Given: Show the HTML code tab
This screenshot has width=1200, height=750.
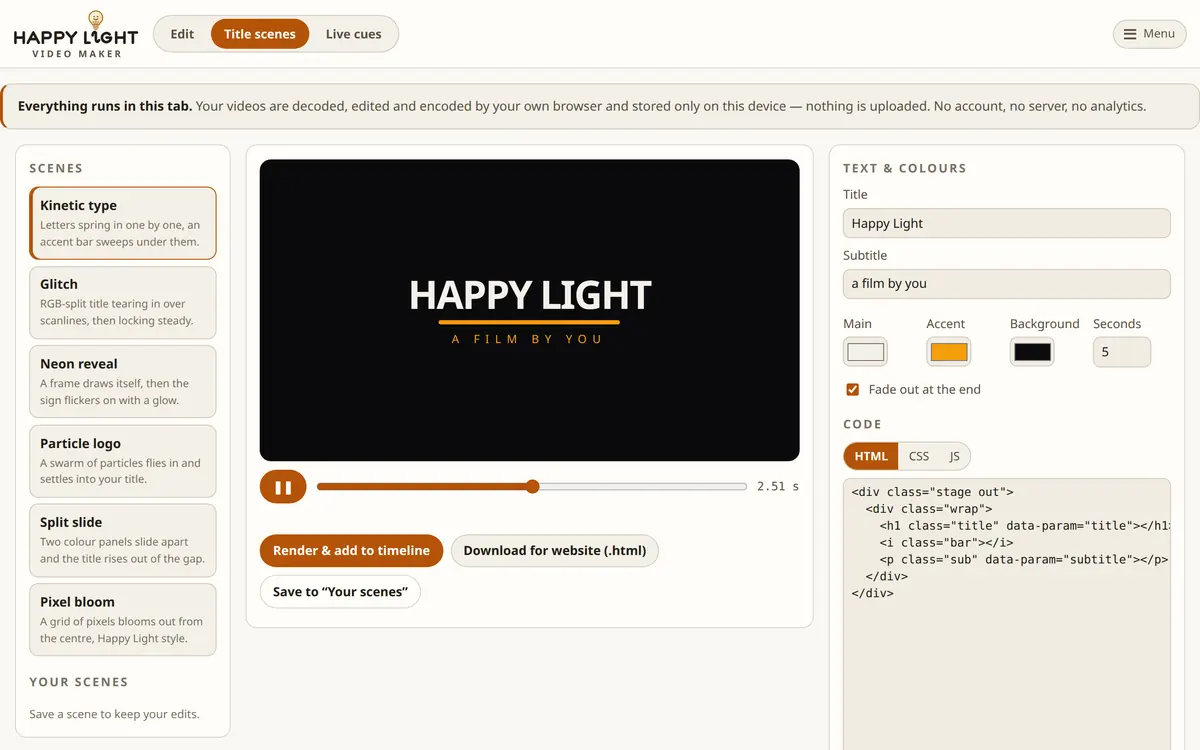Looking at the screenshot, I should (x=871, y=456).
